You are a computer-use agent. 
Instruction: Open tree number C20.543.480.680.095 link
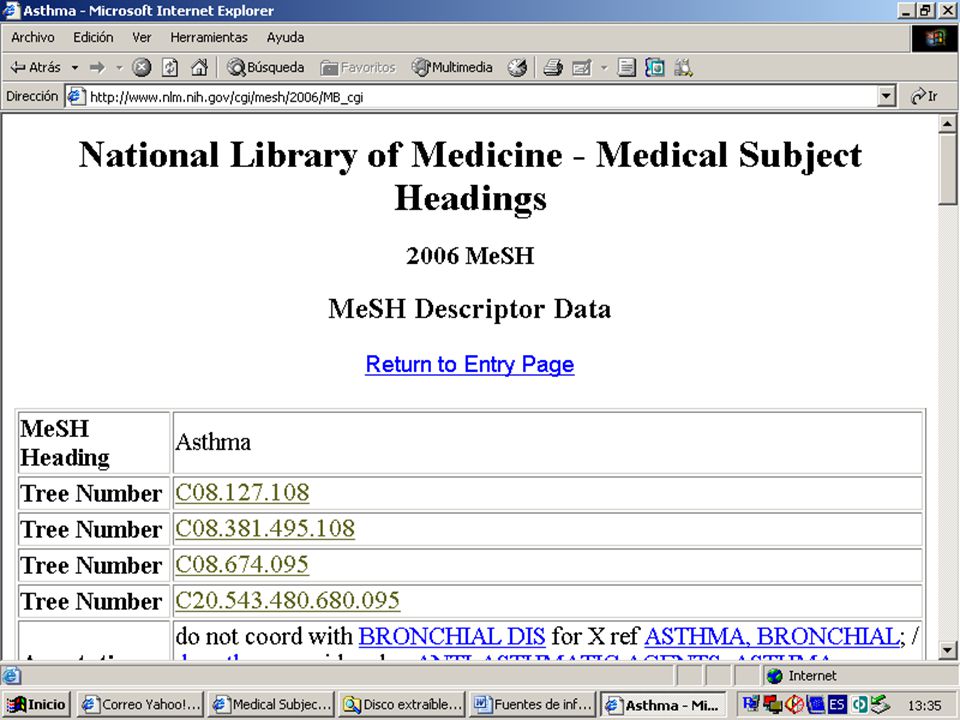click(287, 600)
